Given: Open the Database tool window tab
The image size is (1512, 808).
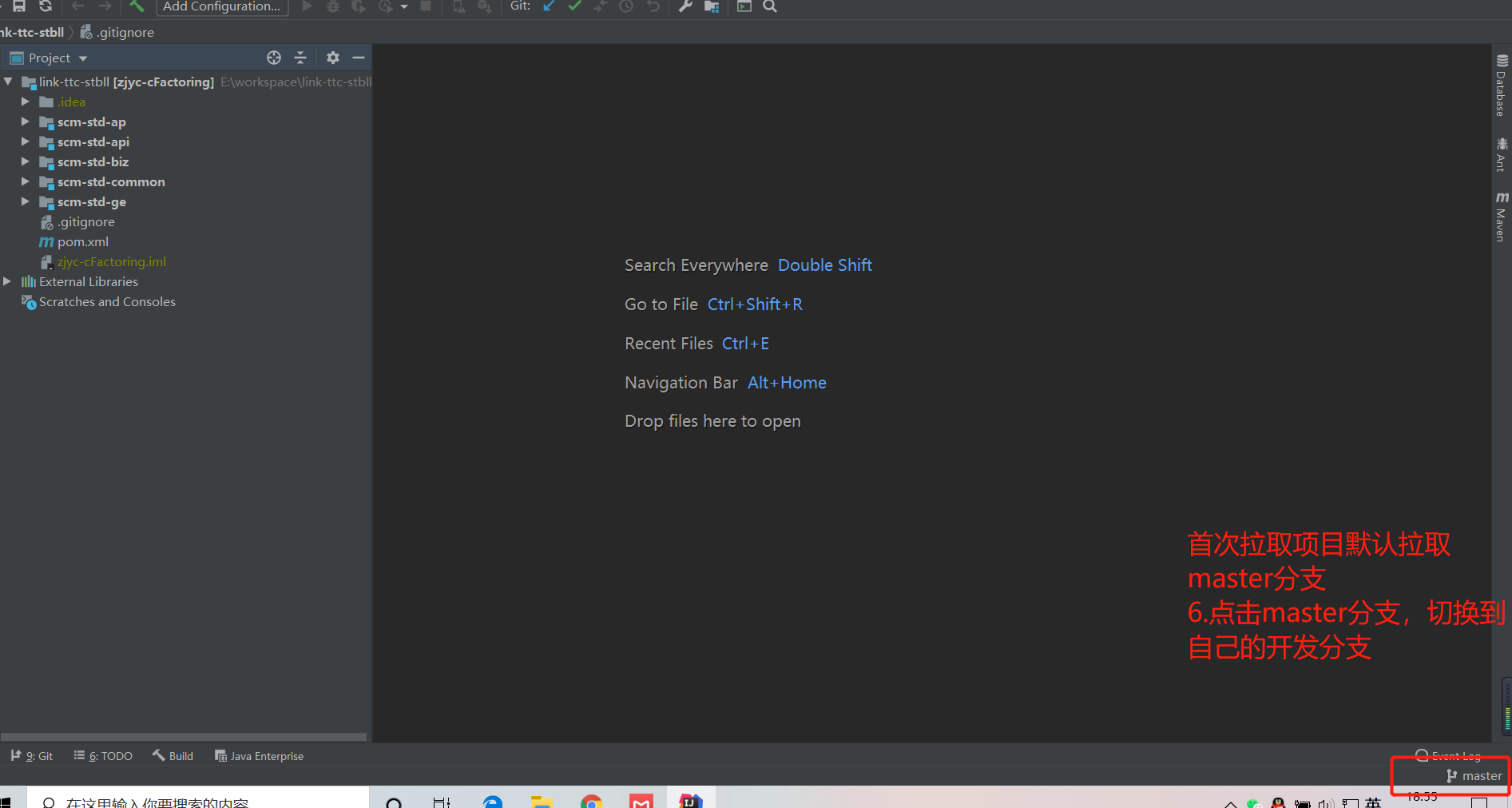Looking at the screenshot, I should click(1502, 85).
